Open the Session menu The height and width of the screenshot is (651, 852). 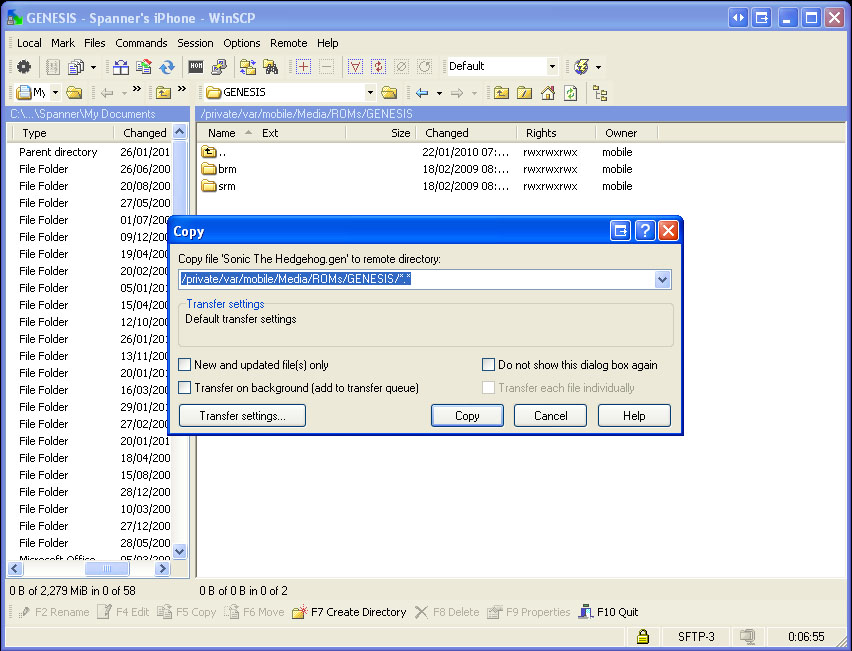click(x=195, y=43)
